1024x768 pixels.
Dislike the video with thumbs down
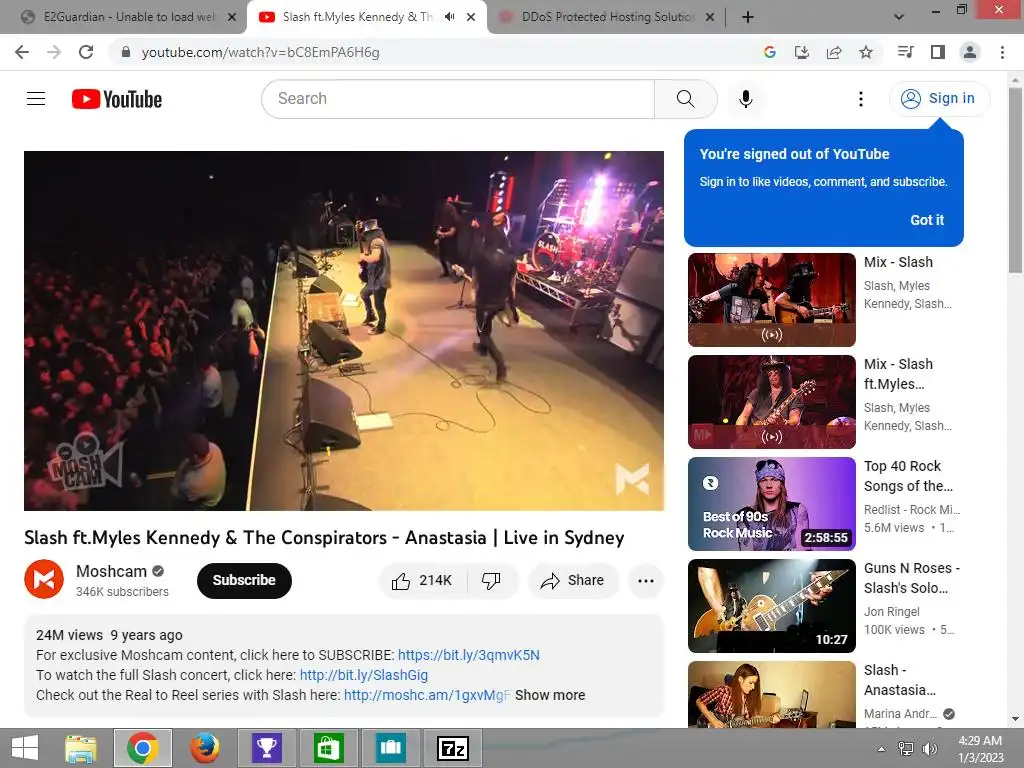[491, 581]
